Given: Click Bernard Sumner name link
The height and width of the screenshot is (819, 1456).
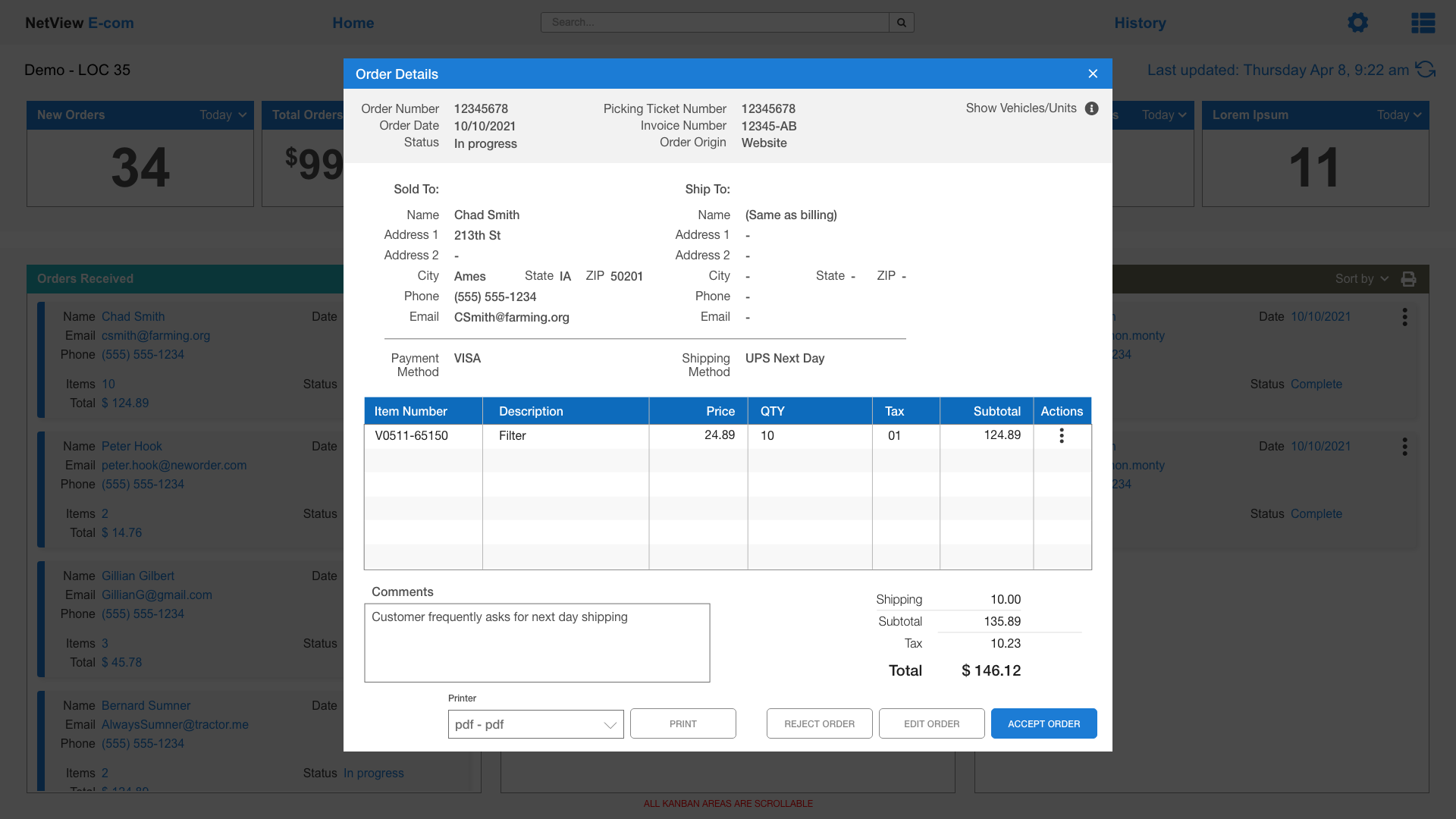Looking at the screenshot, I should coord(146,705).
